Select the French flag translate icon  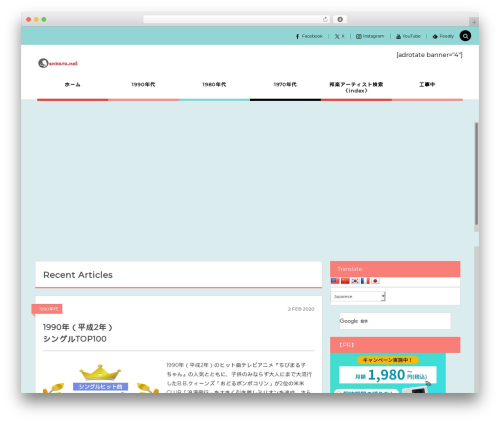(365, 281)
